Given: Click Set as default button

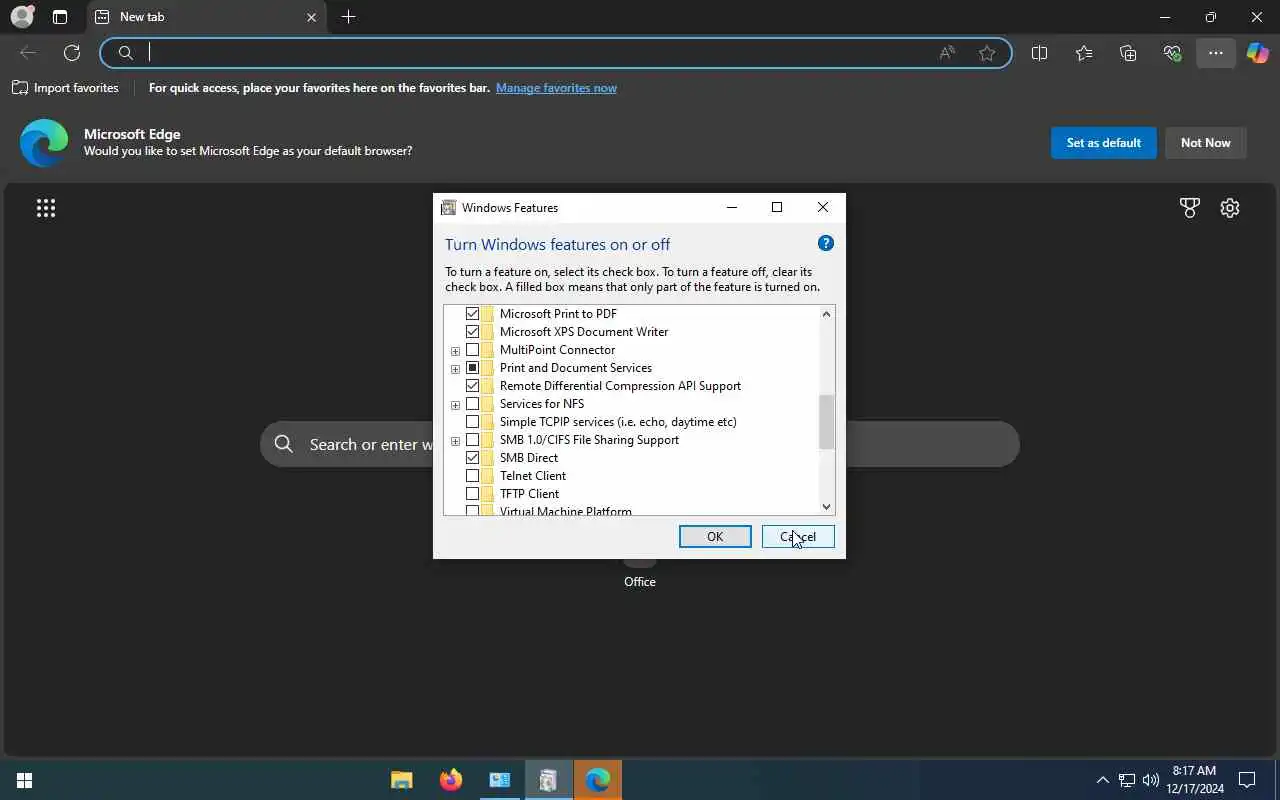Looking at the screenshot, I should [1103, 143].
